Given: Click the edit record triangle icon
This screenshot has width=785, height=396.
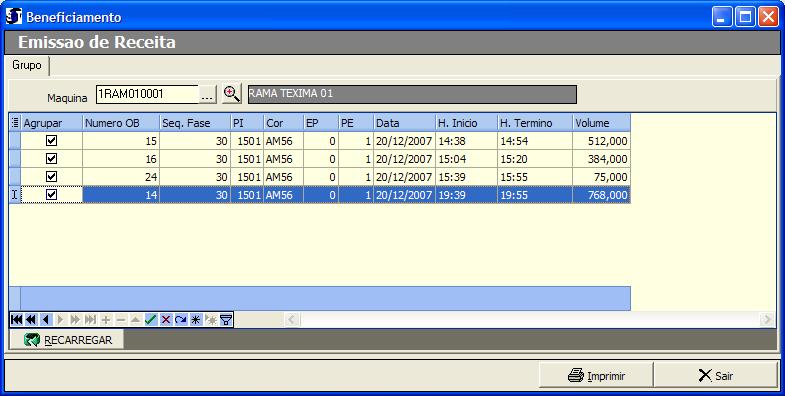Looking at the screenshot, I should point(136,320).
